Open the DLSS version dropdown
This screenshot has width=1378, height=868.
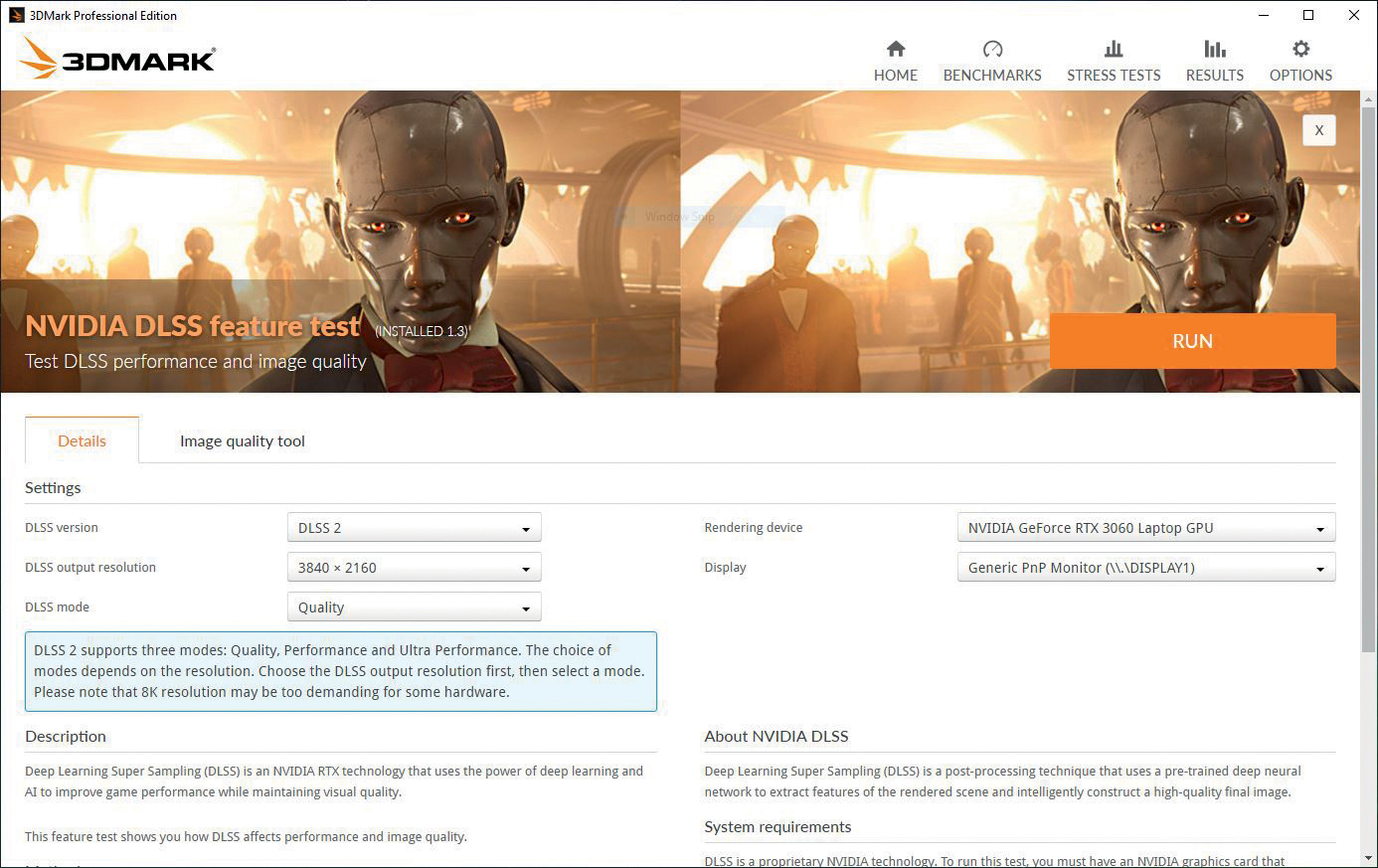[x=414, y=528]
